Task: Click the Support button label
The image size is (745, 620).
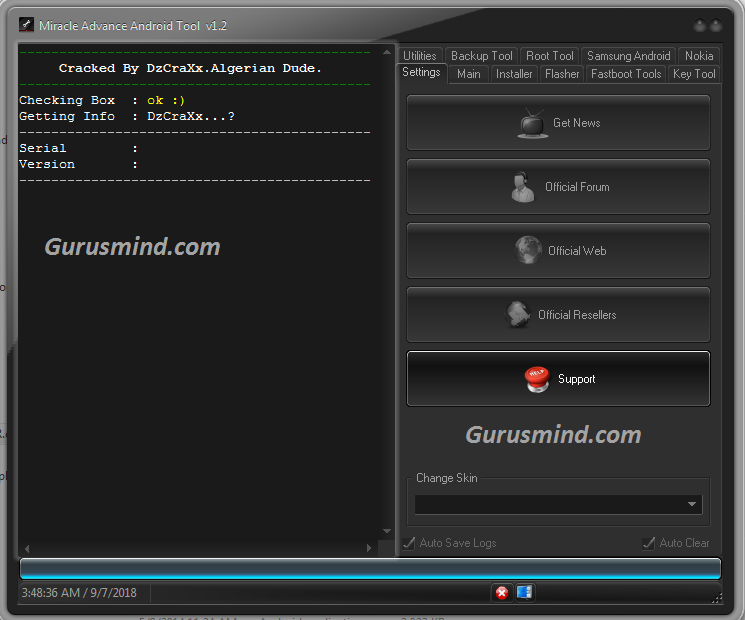Action: (x=576, y=379)
